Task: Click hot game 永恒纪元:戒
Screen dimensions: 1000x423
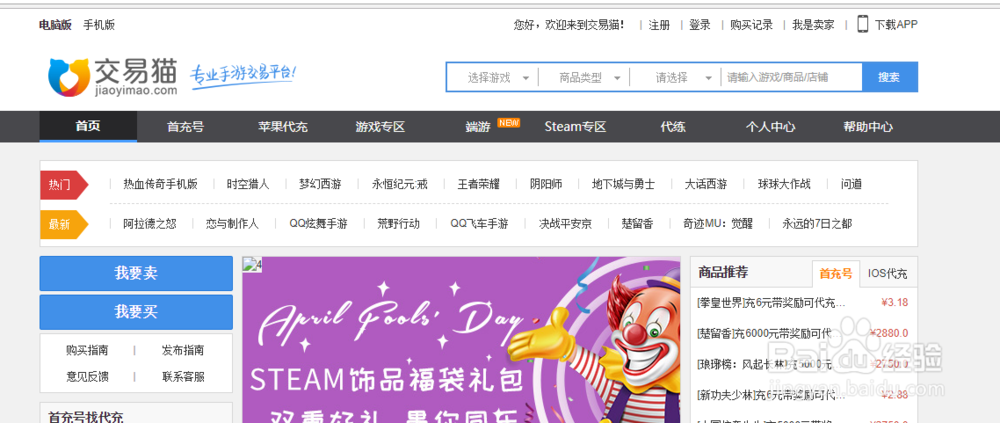Action: pos(400,184)
